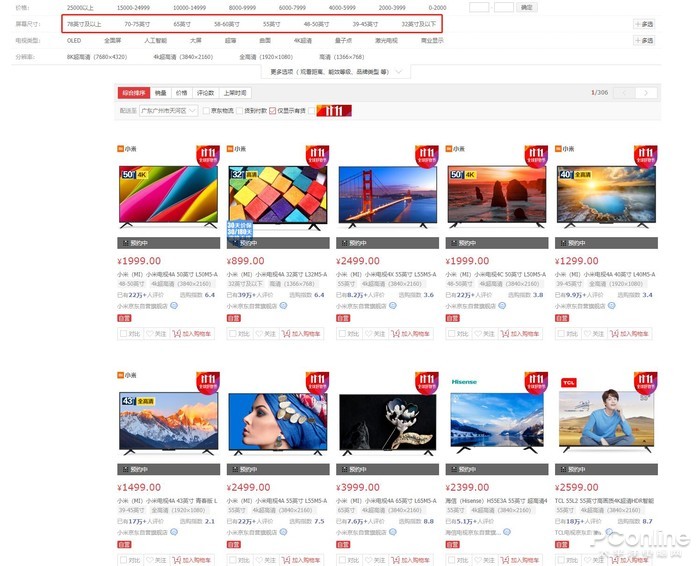Sort results by 销量 tab
The height and width of the screenshot is (566, 700).
tap(161, 93)
